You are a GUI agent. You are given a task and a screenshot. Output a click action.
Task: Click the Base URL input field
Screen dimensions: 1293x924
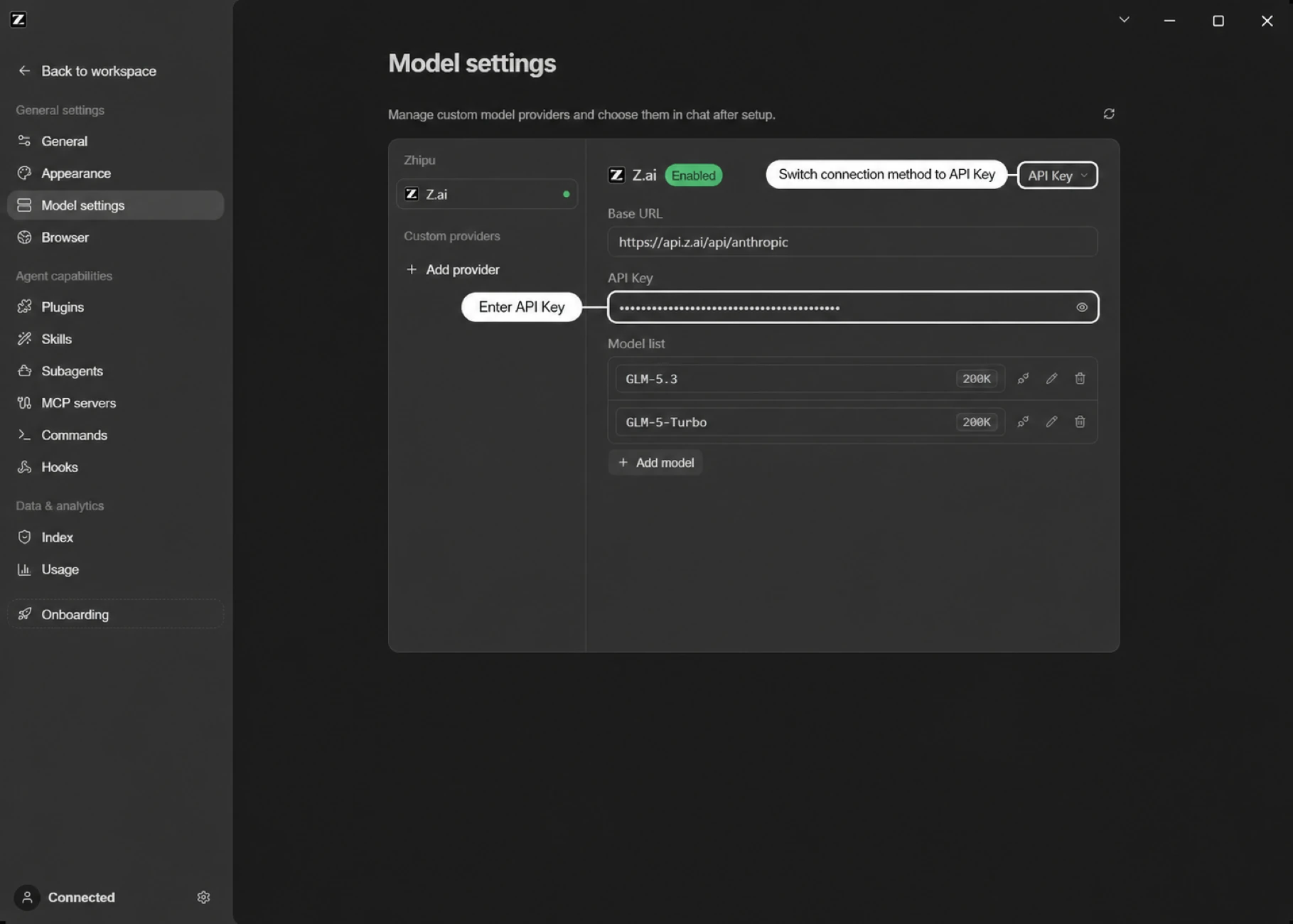click(852, 242)
